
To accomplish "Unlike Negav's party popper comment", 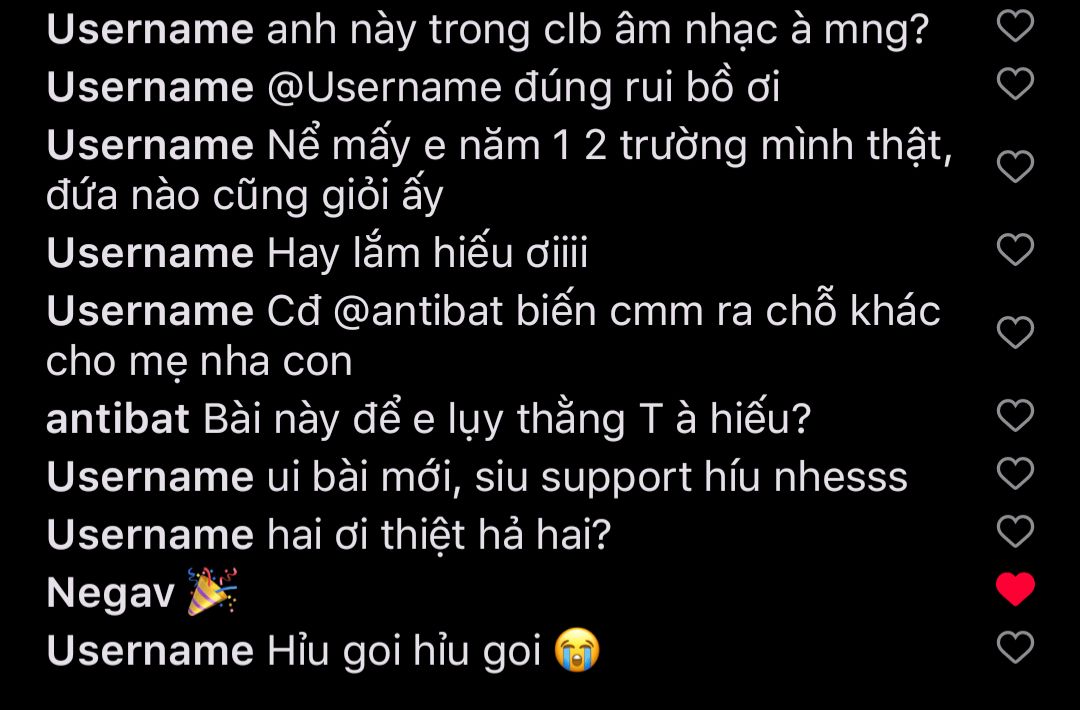I will tap(1015, 589).
